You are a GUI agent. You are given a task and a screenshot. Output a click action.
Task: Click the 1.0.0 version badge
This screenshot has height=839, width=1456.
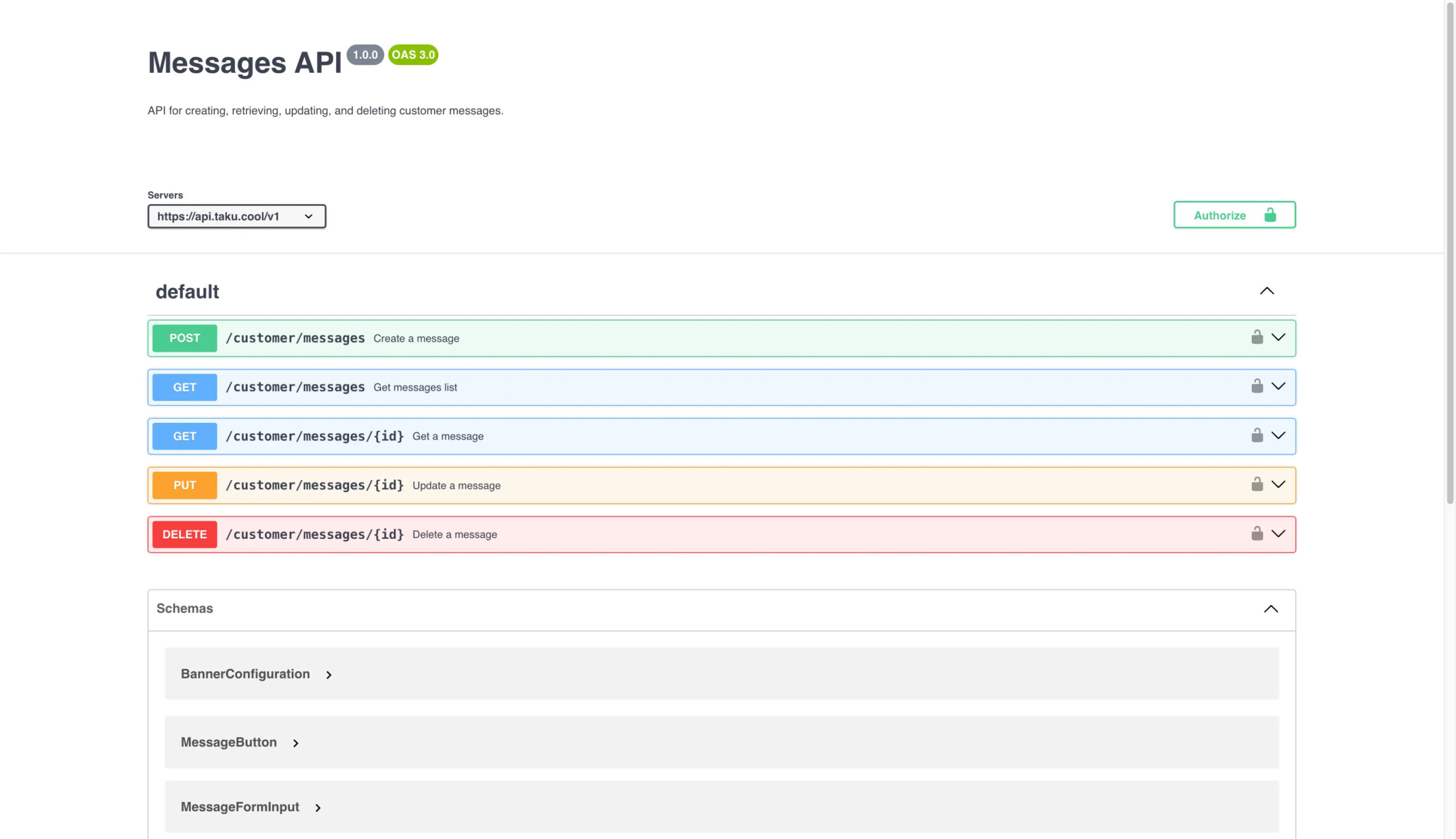pyautogui.click(x=366, y=55)
